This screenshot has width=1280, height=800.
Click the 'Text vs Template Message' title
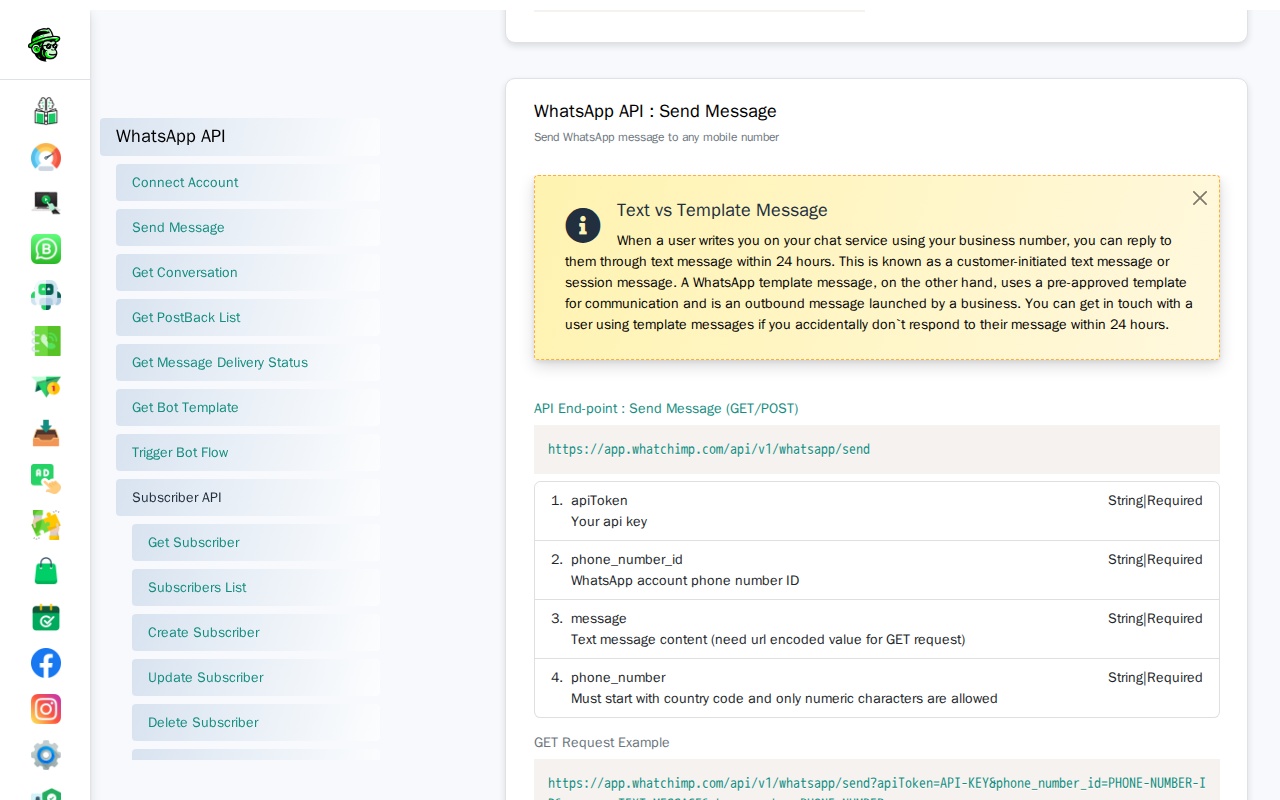[x=722, y=211]
